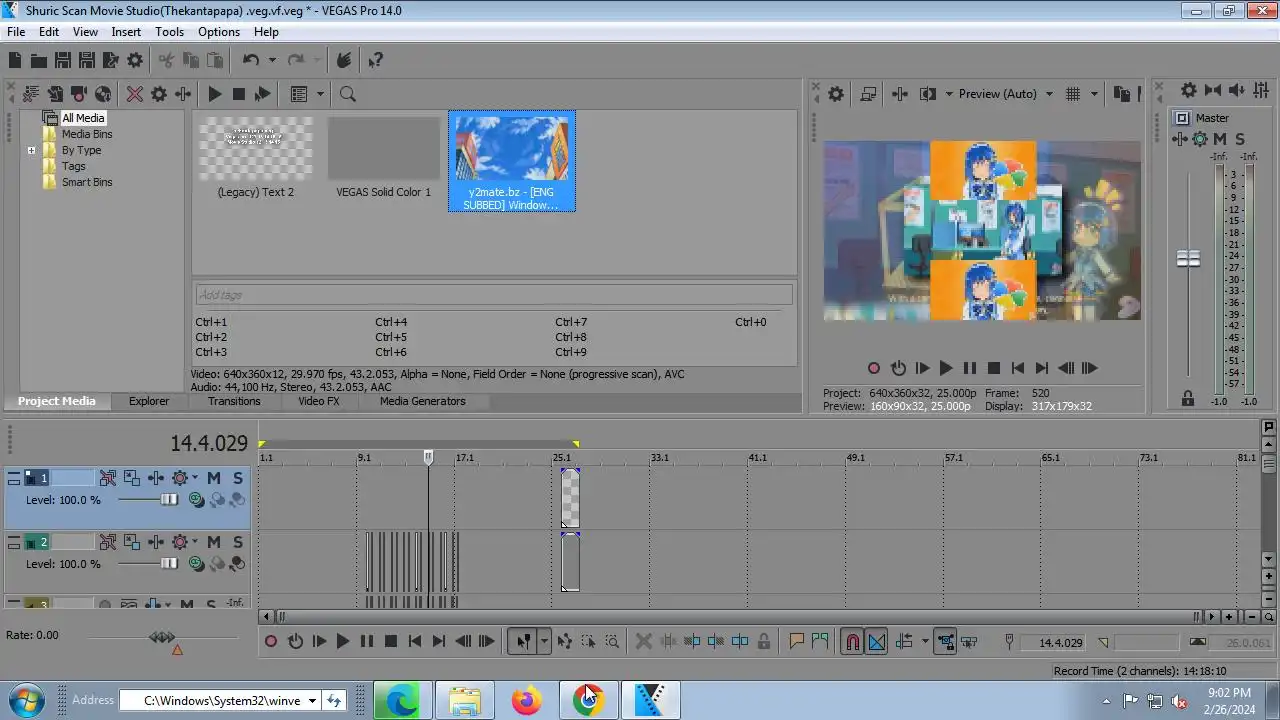
Task: Switch to the Media Generators tab
Action: click(x=422, y=401)
